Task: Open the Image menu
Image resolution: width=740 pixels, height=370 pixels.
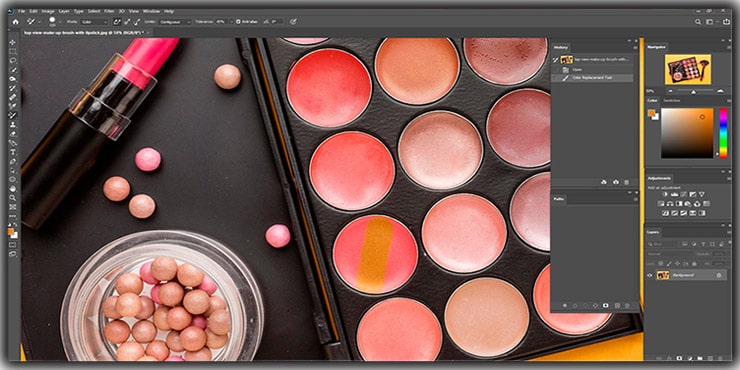Action: [x=48, y=11]
